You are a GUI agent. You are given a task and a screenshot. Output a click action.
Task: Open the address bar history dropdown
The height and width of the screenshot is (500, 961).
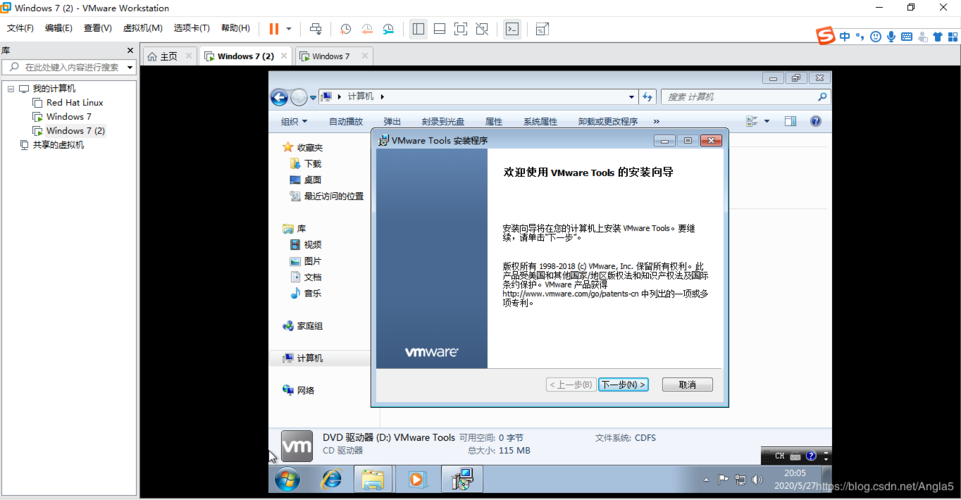point(631,97)
